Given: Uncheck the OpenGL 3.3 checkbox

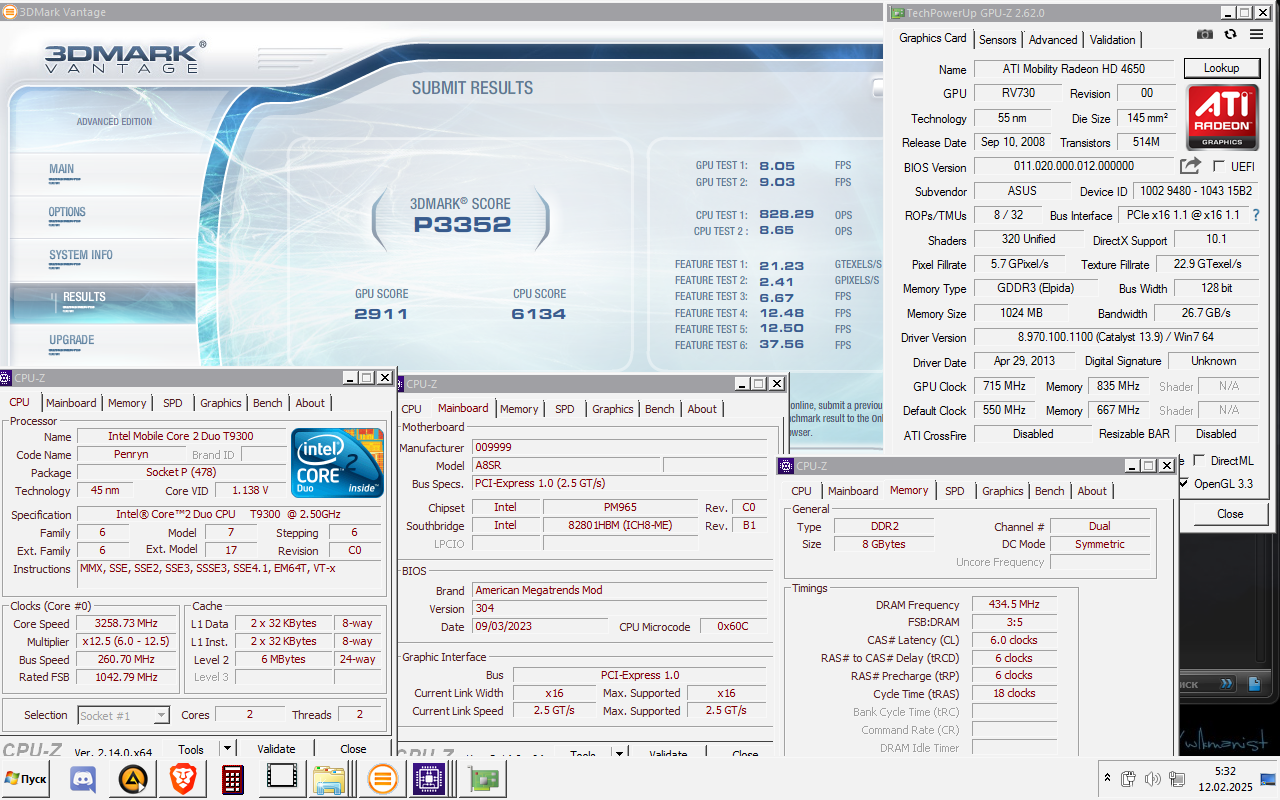Looking at the screenshot, I should 1185,483.
